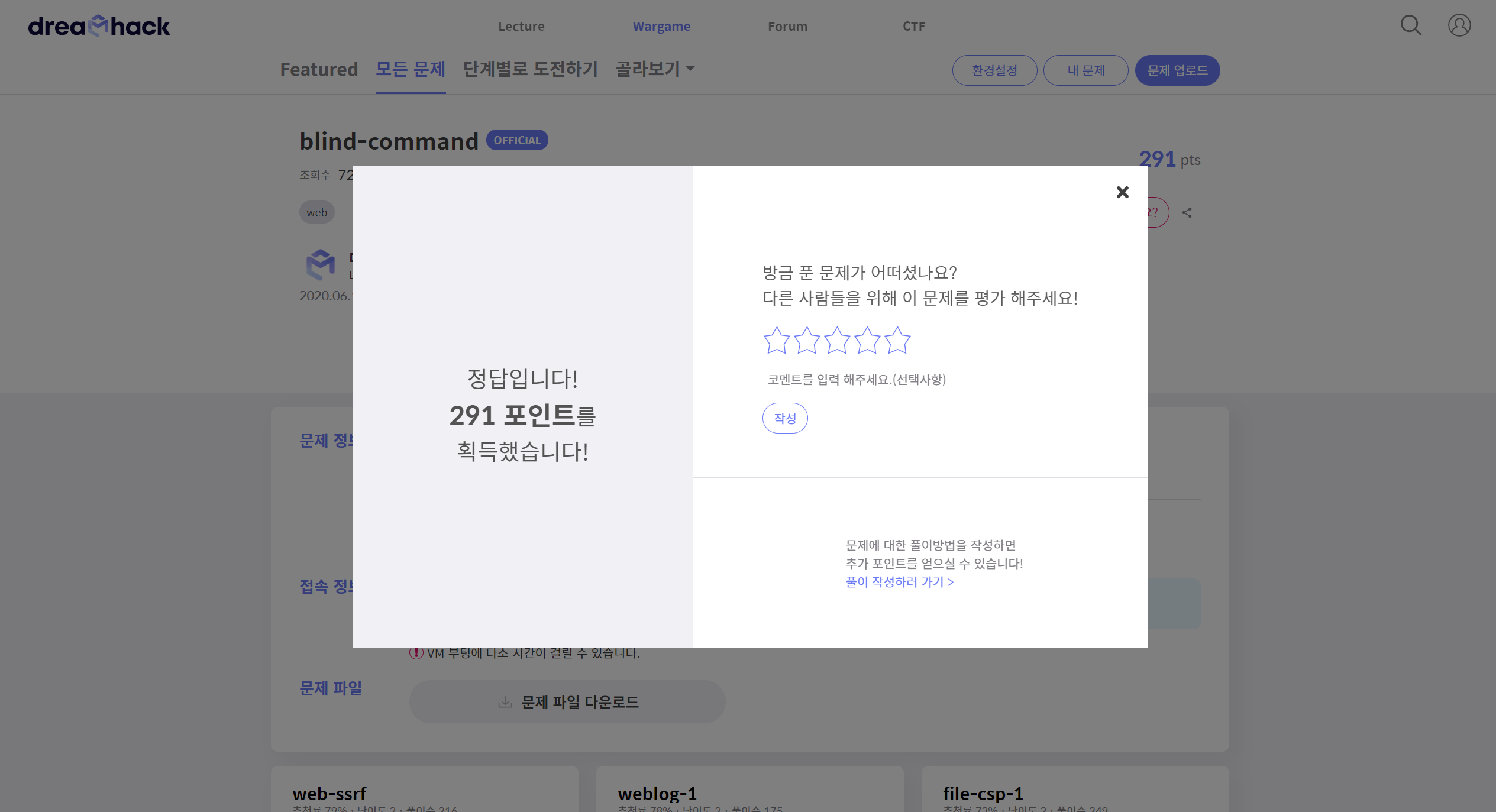Viewport: 1496px width, 812px height.
Task: Choose the fourth rating star
Action: click(867, 341)
